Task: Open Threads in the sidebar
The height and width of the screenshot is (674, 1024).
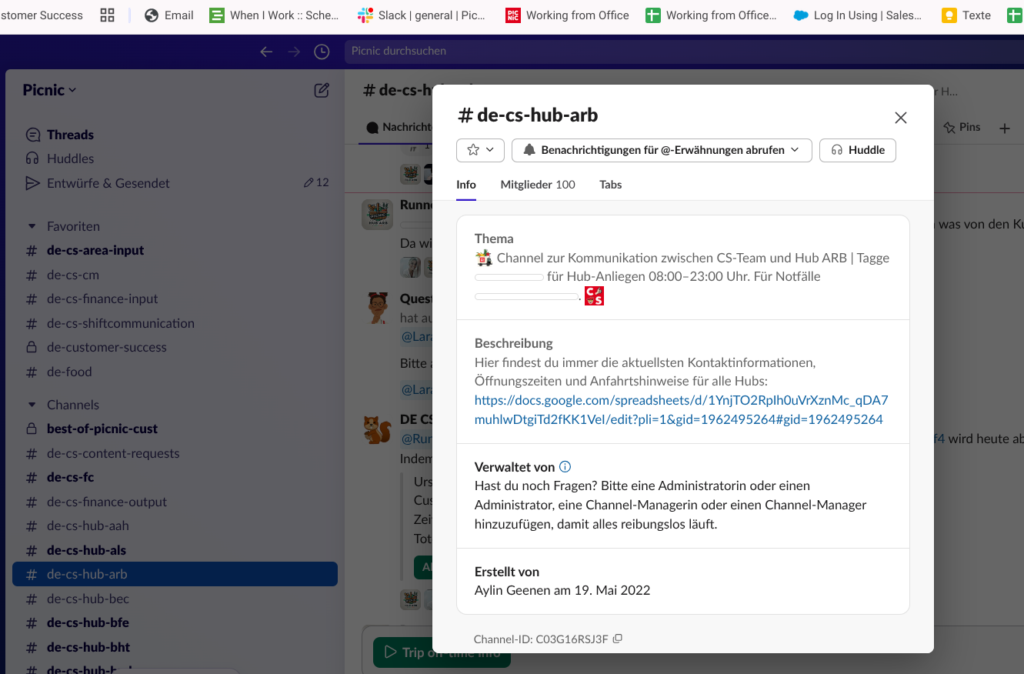Action: [70, 135]
